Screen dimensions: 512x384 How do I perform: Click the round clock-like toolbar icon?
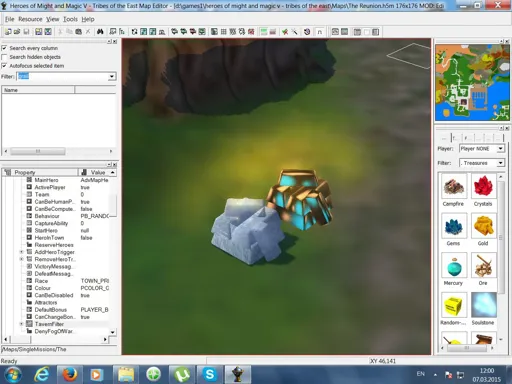[307, 32]
